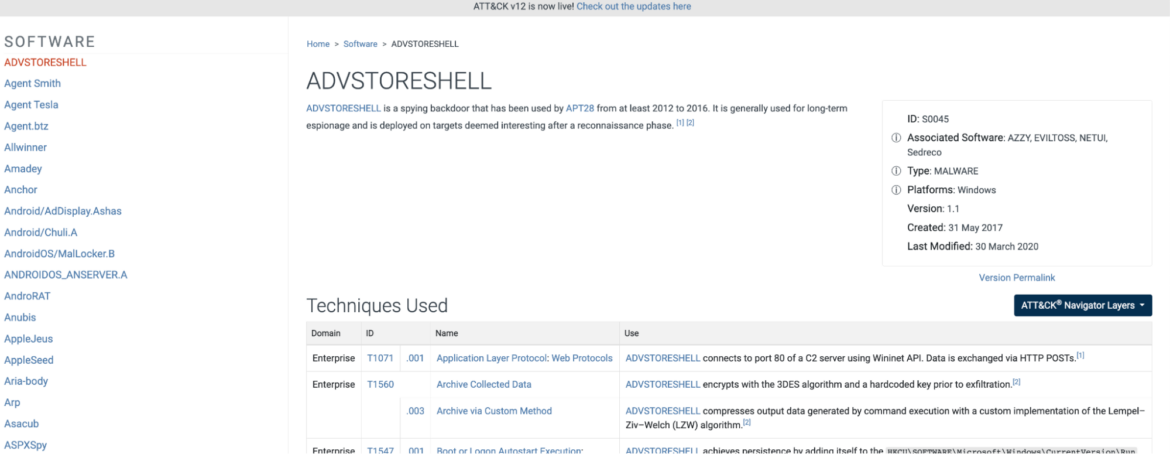Open Aria-body software entry
The height and width of the screenshot is (454, 1170).
(26, 381)
